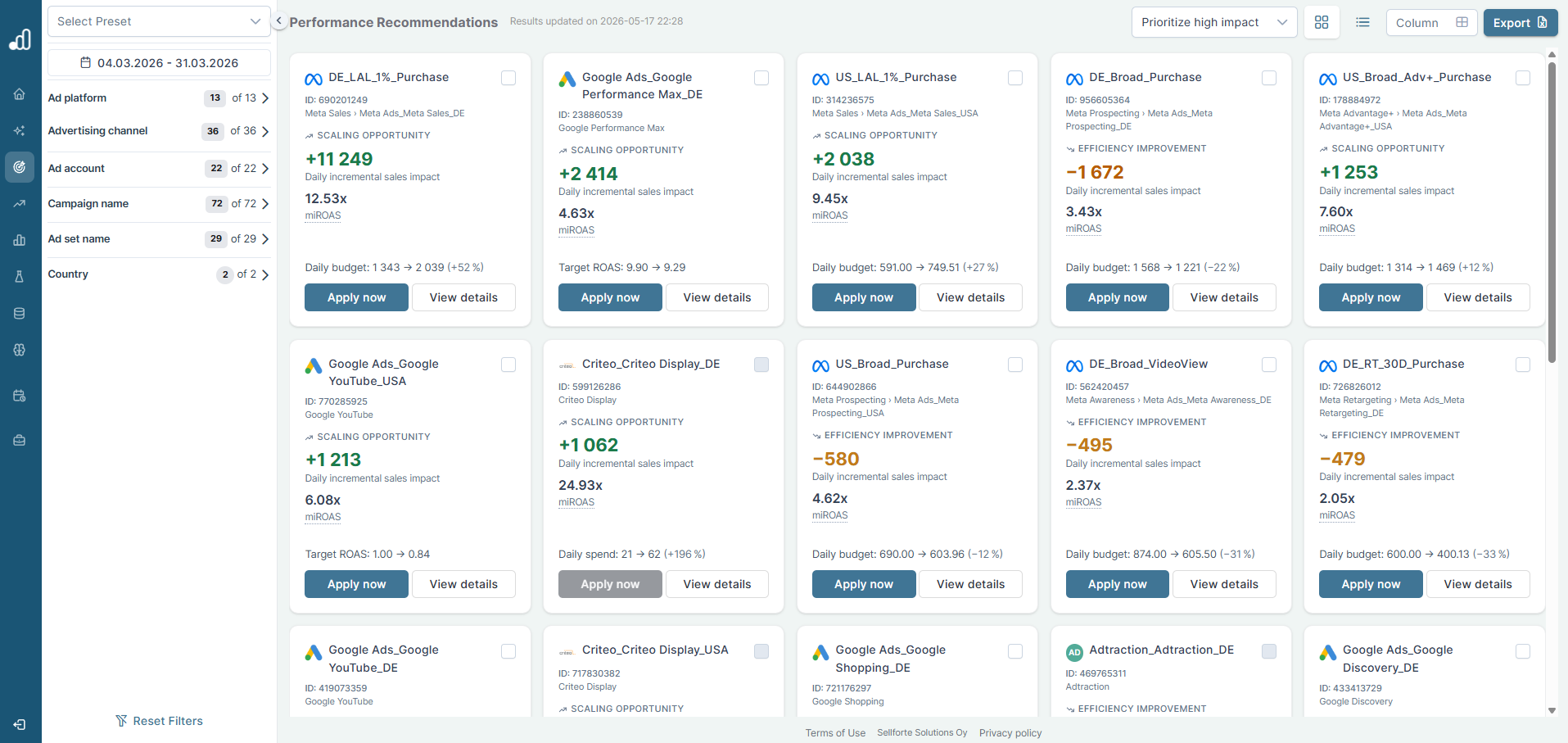
Task: Click the Selforte Solutions Oy footer text
Action: click(922, 733)
